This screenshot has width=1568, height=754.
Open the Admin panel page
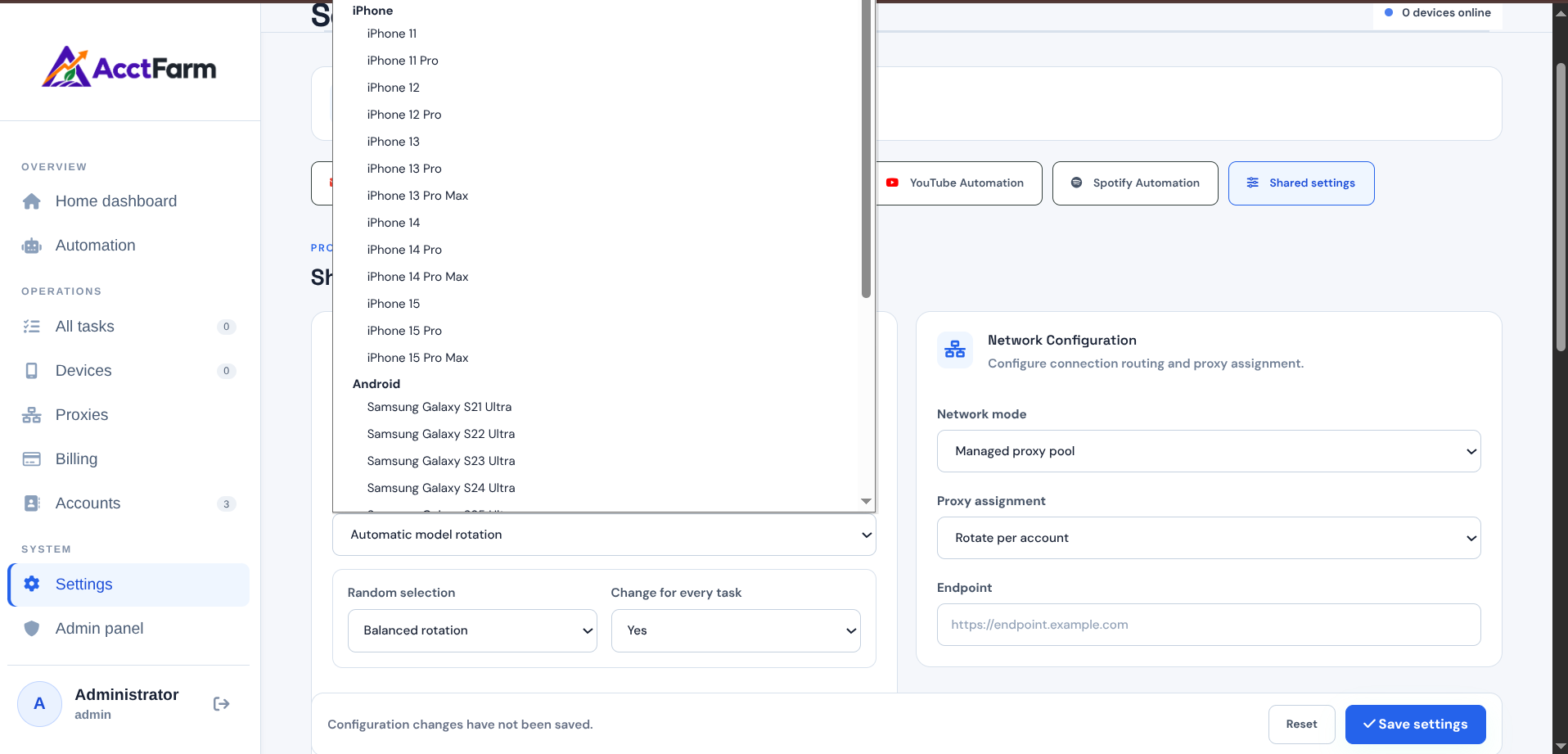[128, 628]
